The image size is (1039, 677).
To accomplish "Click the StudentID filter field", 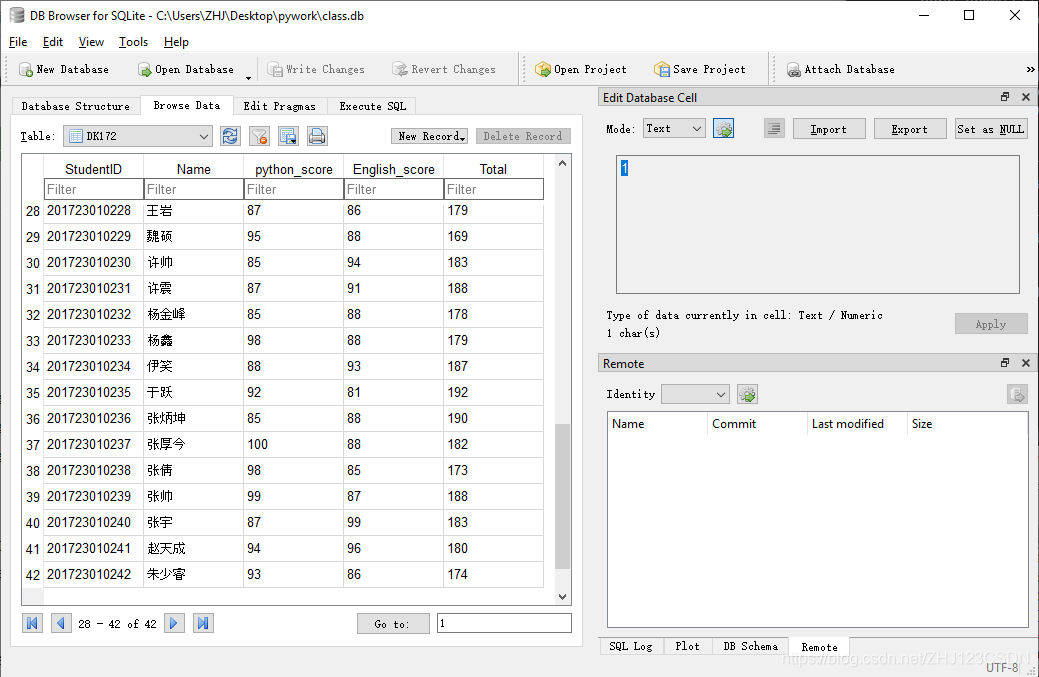I will [93, 189].
